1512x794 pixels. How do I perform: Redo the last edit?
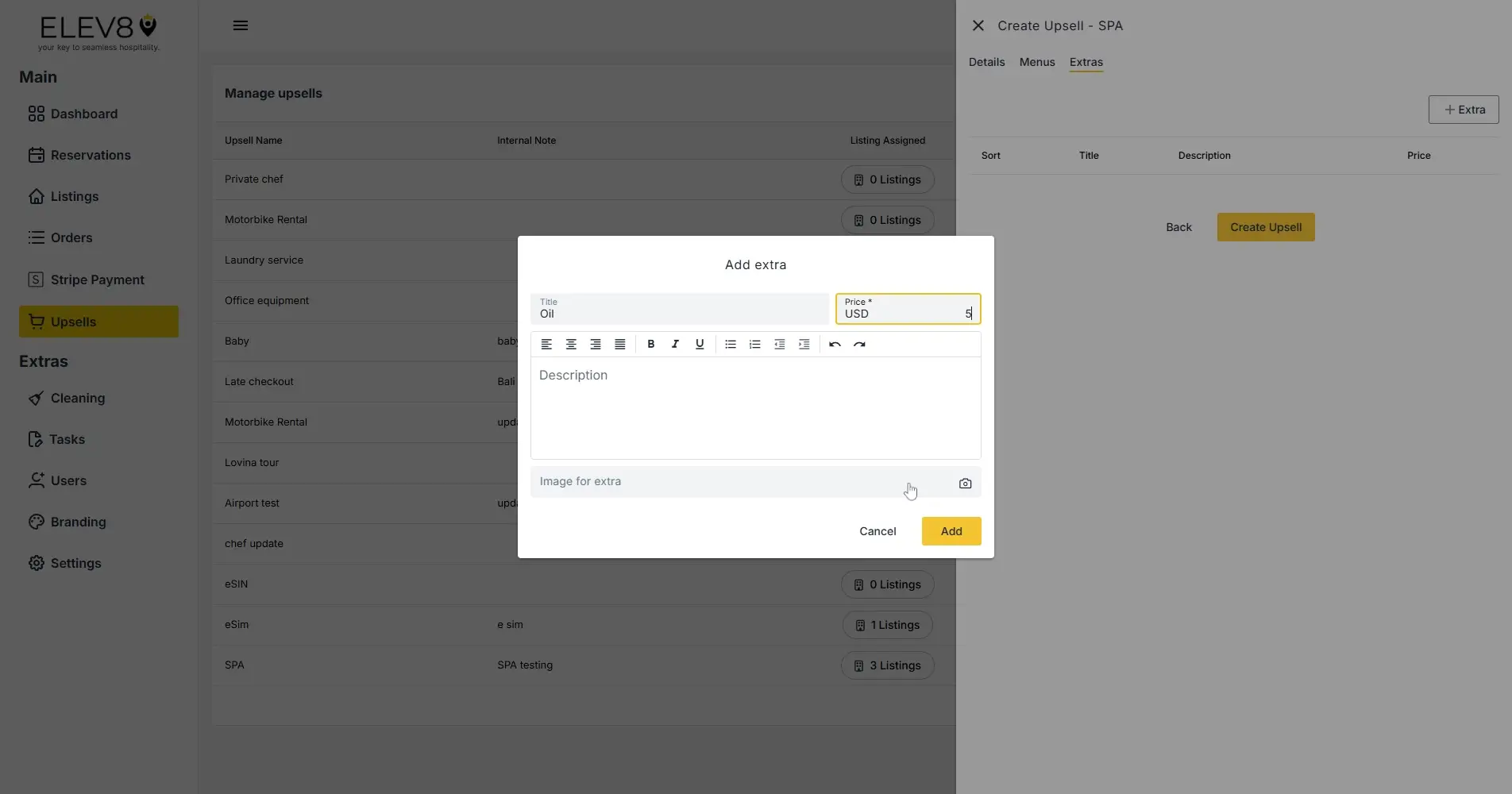[859, 344]
